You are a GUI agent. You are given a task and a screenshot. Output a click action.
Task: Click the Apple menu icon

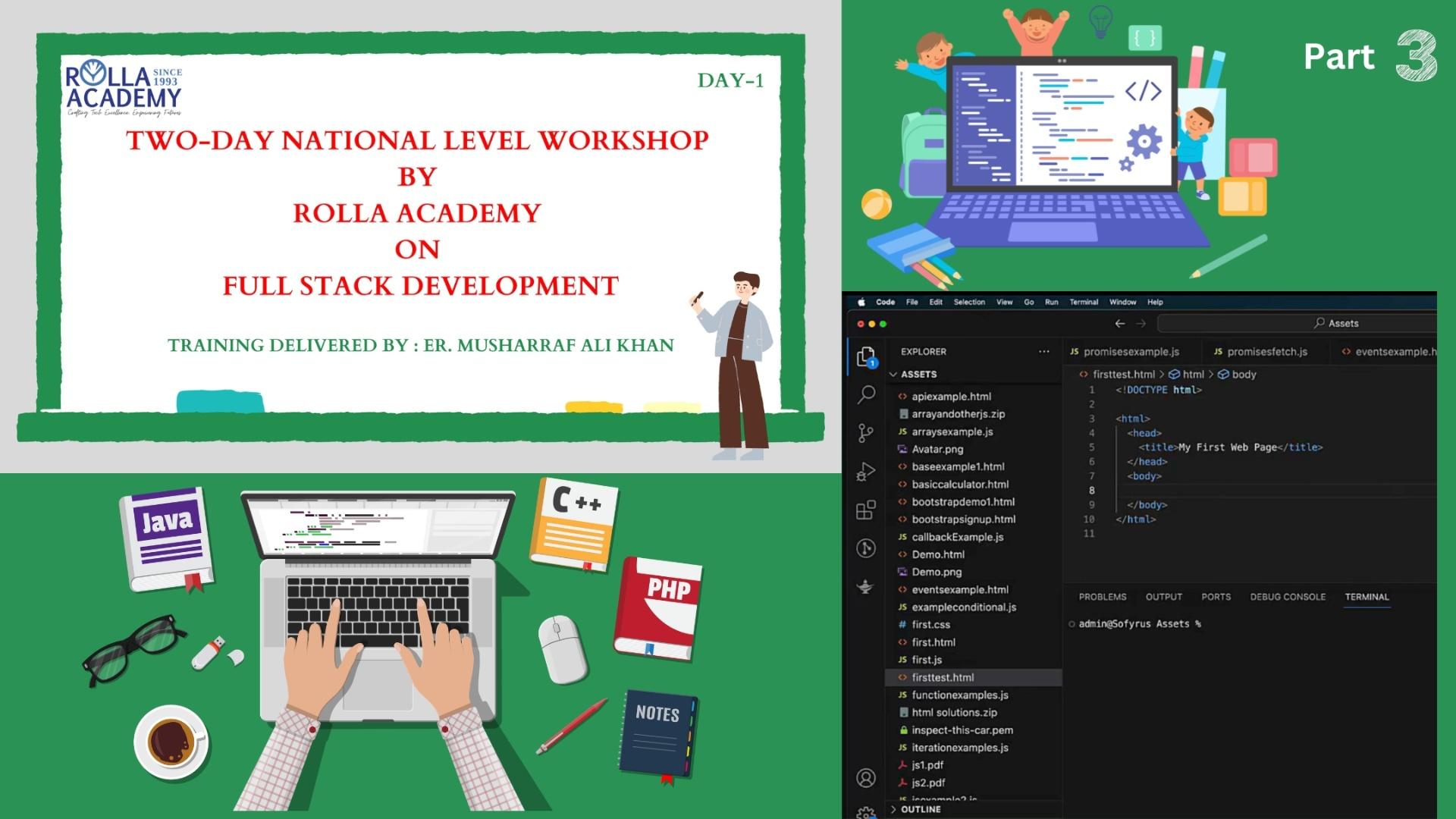click(x=861, y=302)
